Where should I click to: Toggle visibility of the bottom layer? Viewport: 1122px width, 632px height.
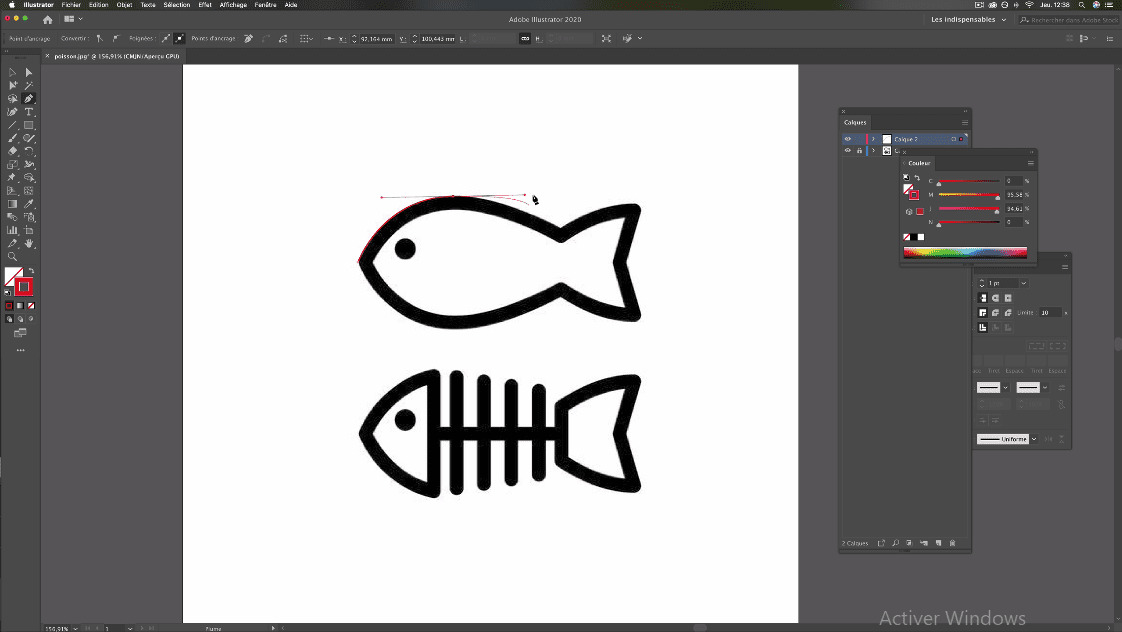848,150
